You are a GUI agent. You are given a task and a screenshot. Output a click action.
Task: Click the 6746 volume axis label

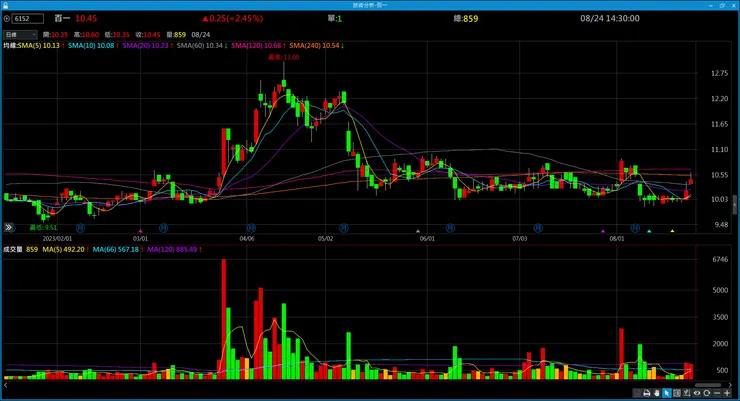pyautogui.click(x=720, y=259)
